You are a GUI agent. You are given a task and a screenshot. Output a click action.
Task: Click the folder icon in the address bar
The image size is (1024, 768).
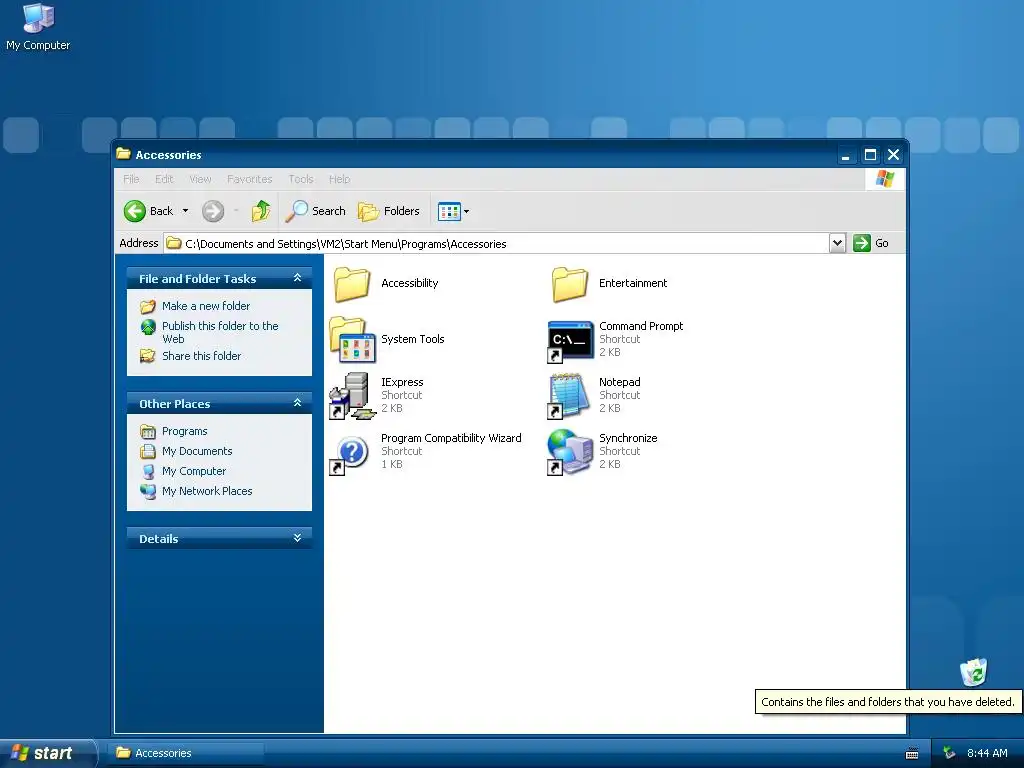click(173, 244)
